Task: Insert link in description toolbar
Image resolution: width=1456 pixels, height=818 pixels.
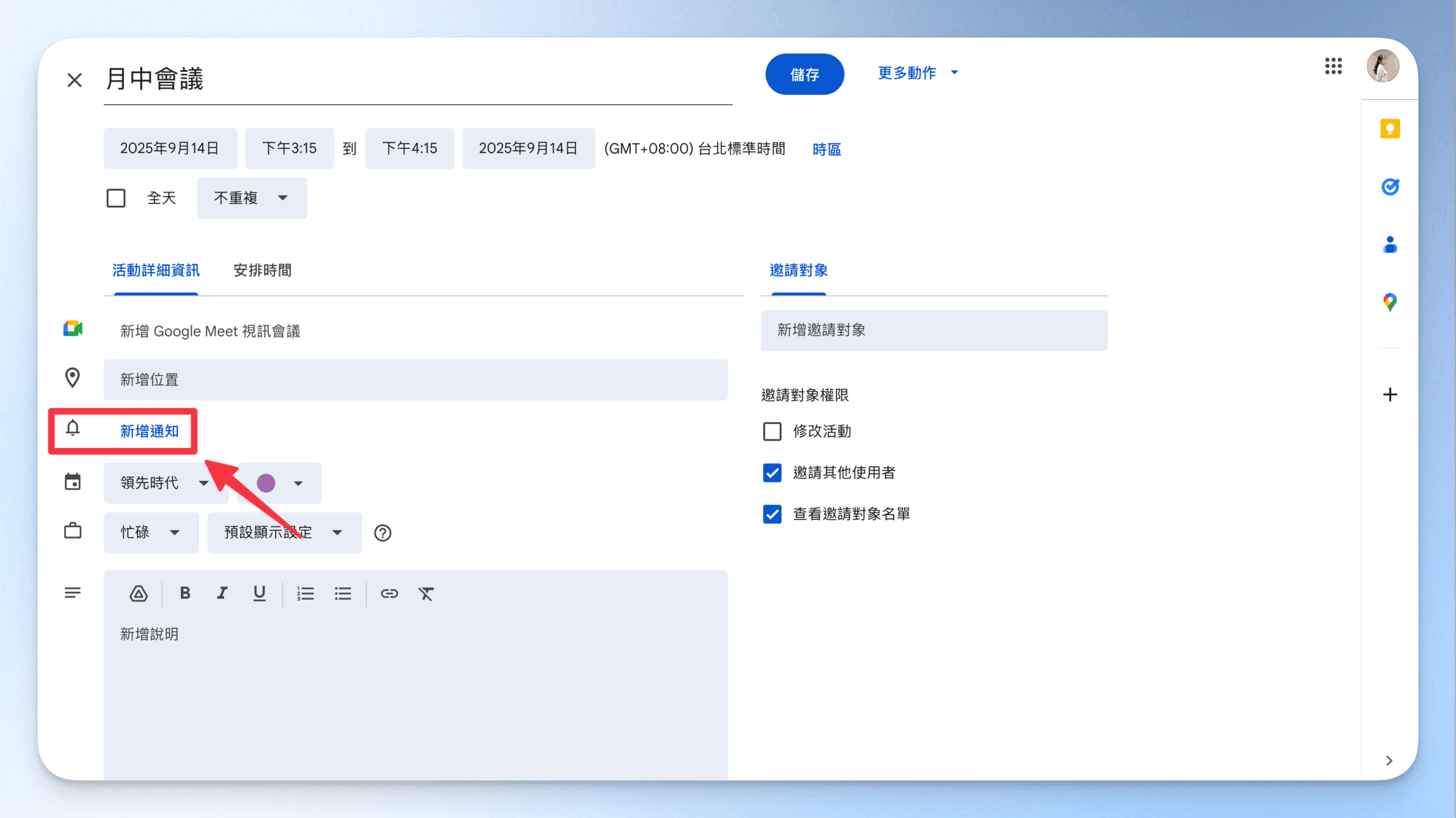Action: point(389,593)
